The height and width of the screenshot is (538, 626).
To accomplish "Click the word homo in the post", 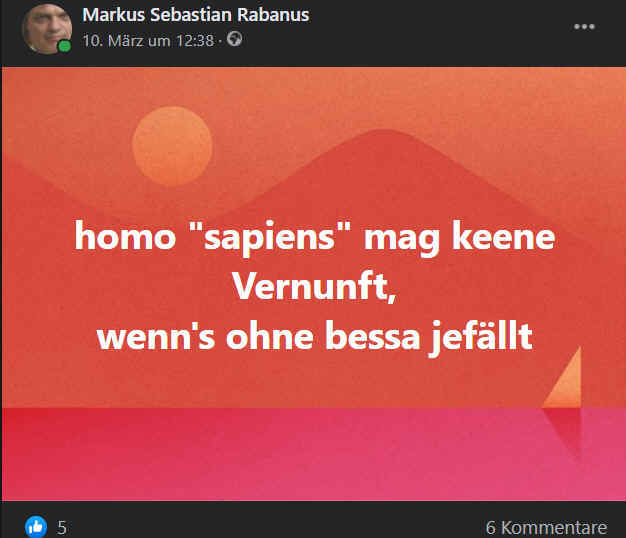I will 125,235.
